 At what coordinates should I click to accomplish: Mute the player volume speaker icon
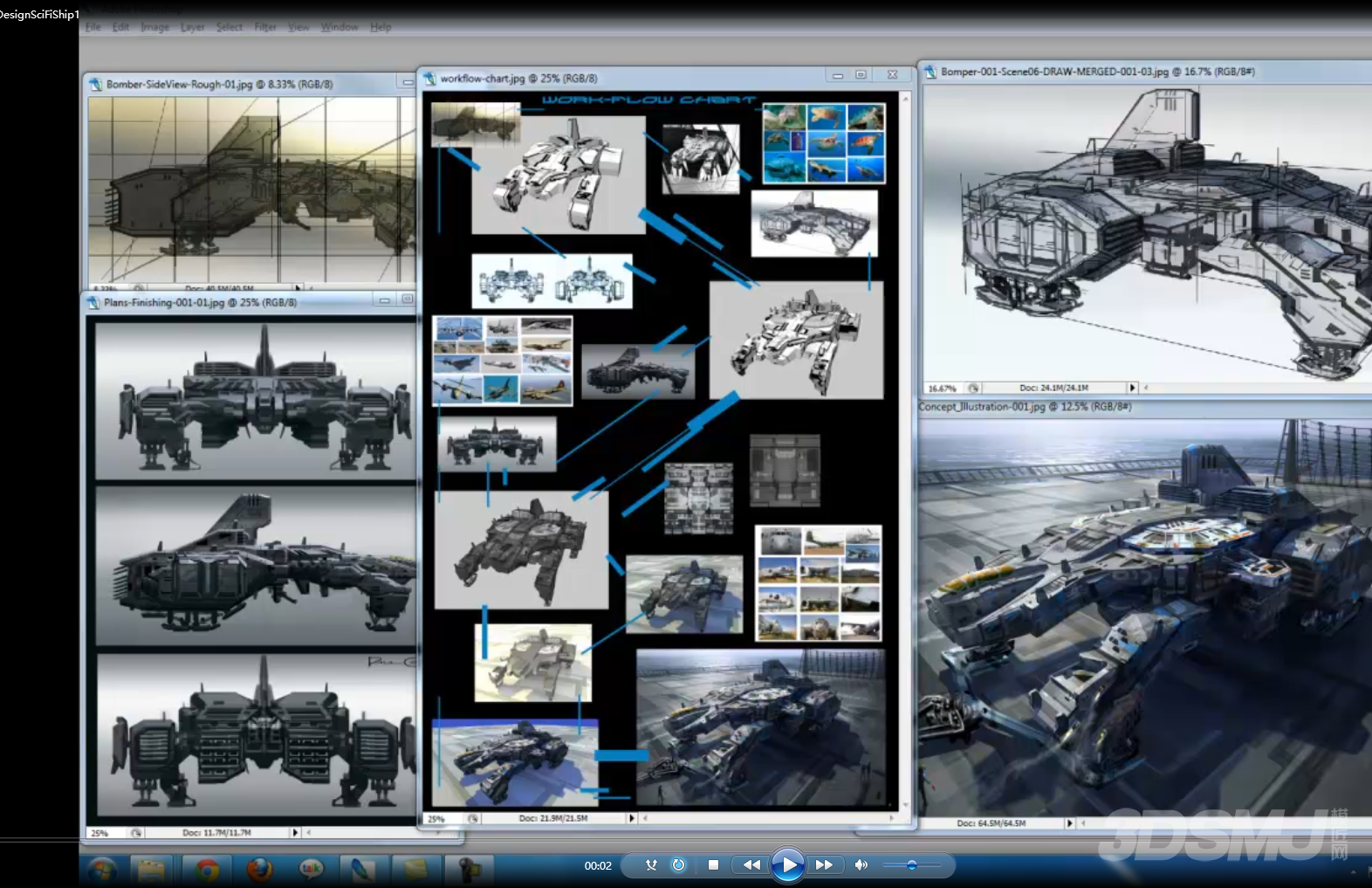[861, 864]
